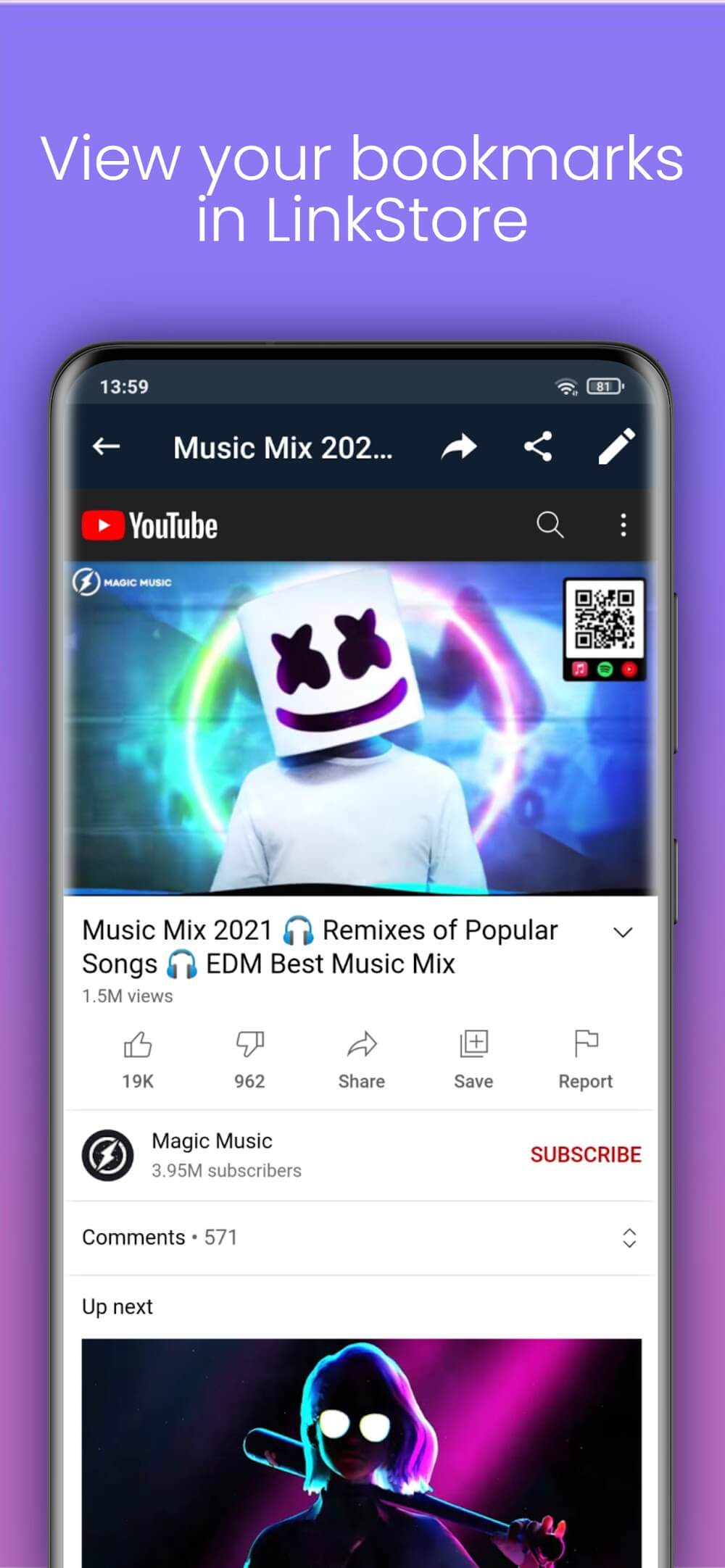
Task: Subscribe to Magic Music channel
Action: (x=585, y=1154)
